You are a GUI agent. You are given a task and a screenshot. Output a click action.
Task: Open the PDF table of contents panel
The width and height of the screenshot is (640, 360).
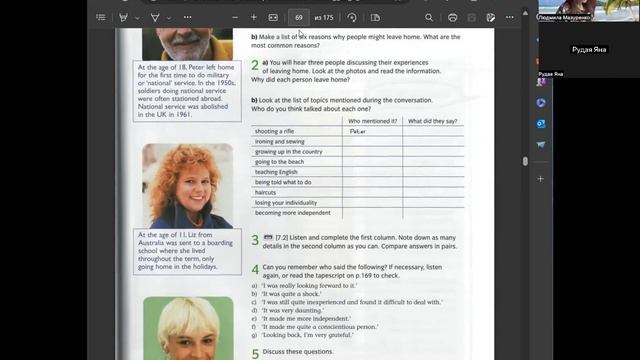point(100,18)
